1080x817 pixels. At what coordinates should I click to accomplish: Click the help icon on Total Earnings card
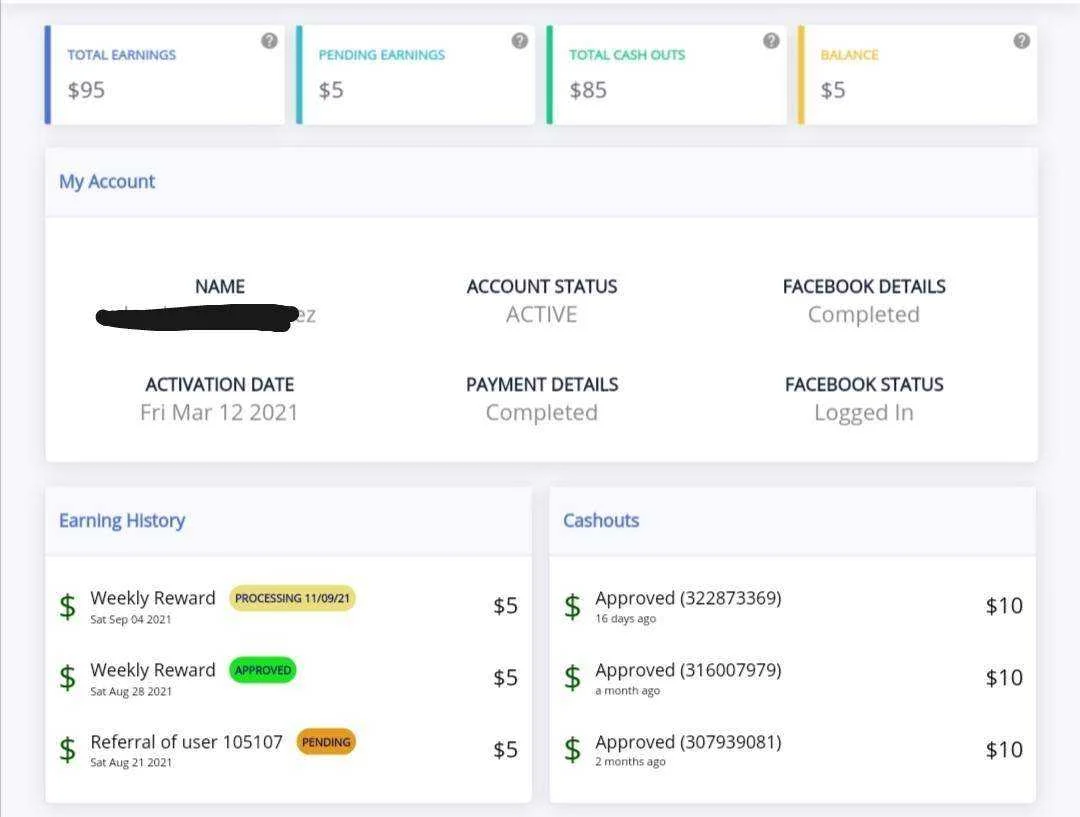click(x=269, y=41)
